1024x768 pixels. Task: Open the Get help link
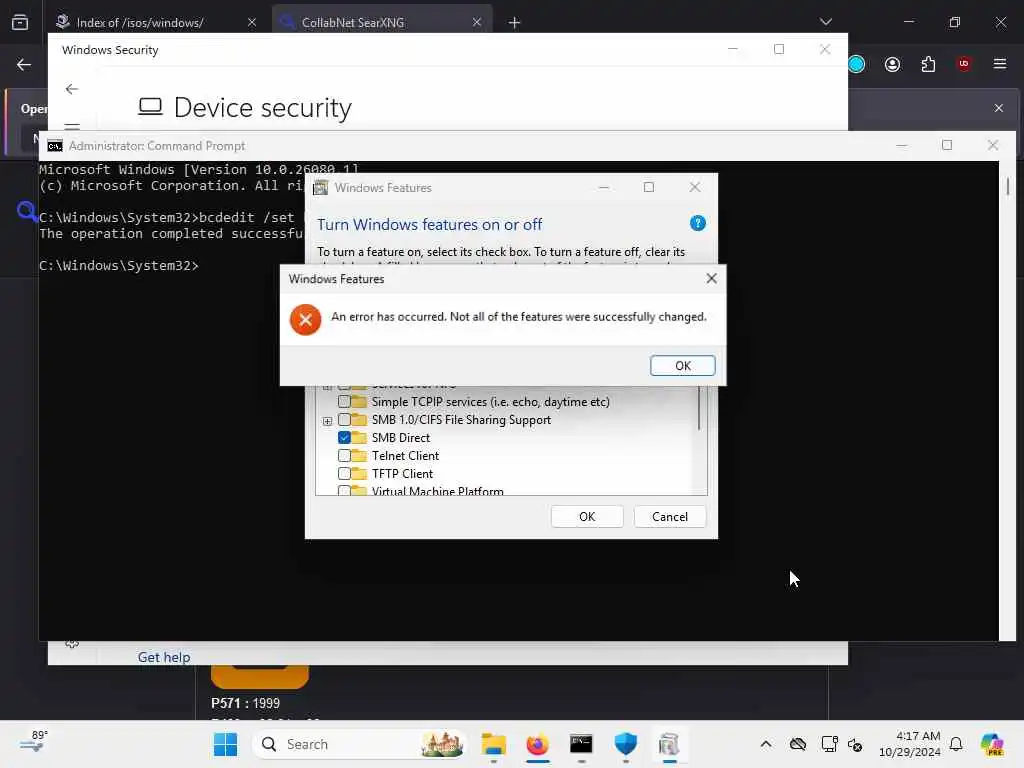(164, 657)
